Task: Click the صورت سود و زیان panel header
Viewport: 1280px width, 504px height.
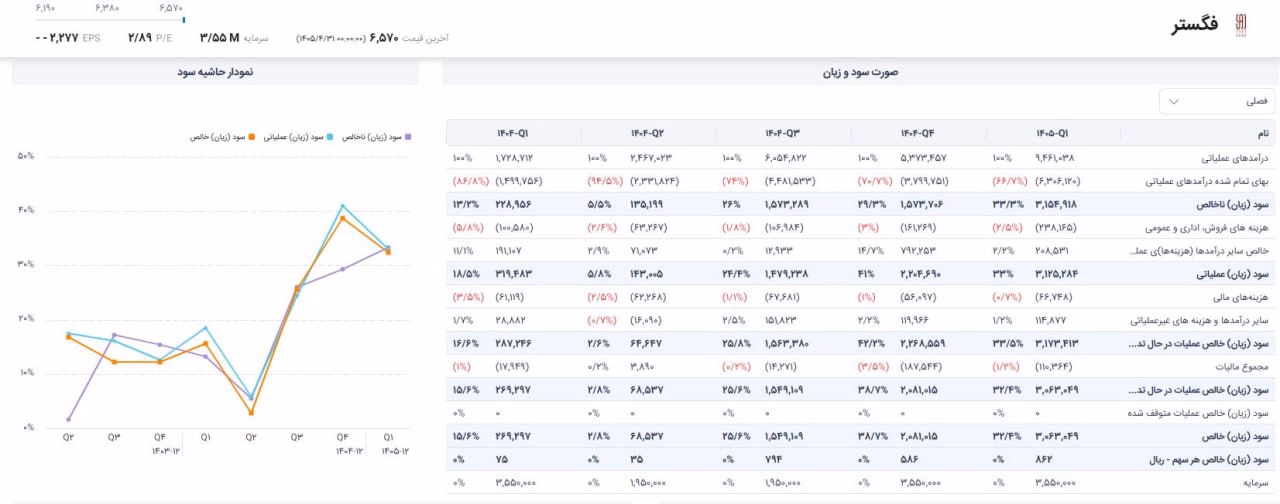Action: [860, 73]
